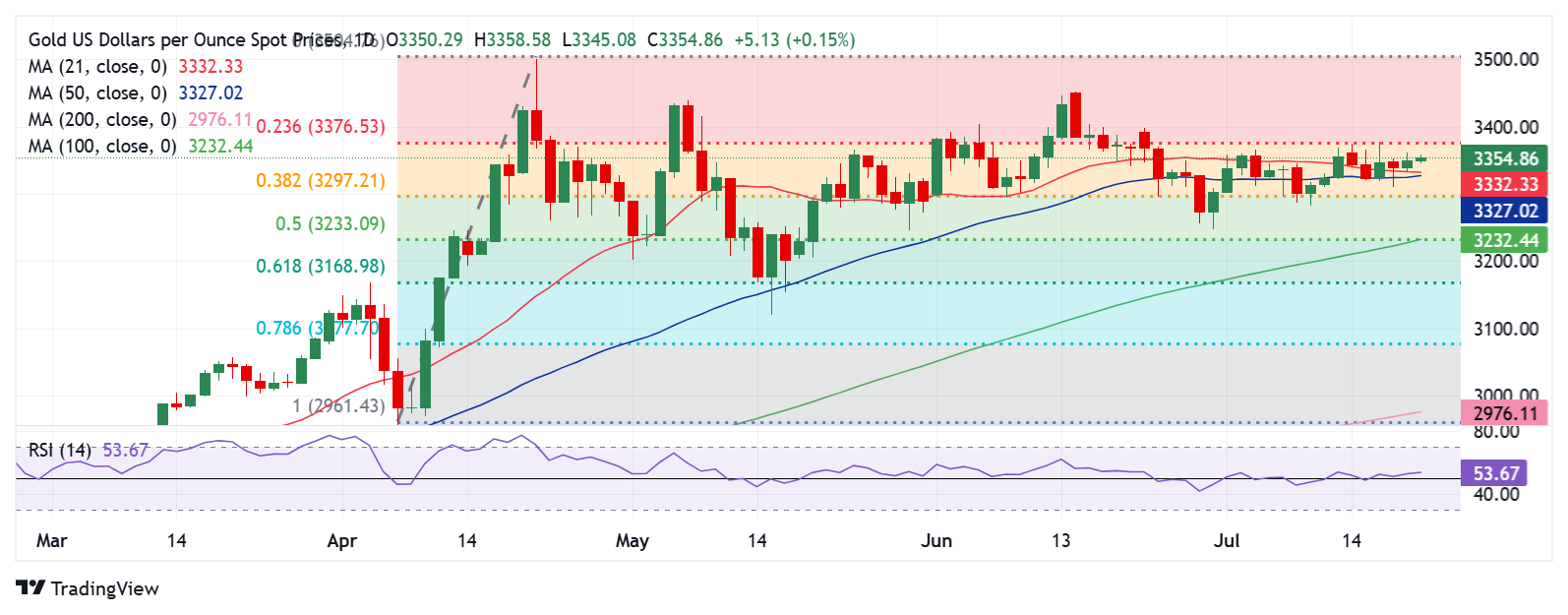Viewport: 1568px width, 615px height.
Task: Click the TradingView logo icon
Action: 30,588
